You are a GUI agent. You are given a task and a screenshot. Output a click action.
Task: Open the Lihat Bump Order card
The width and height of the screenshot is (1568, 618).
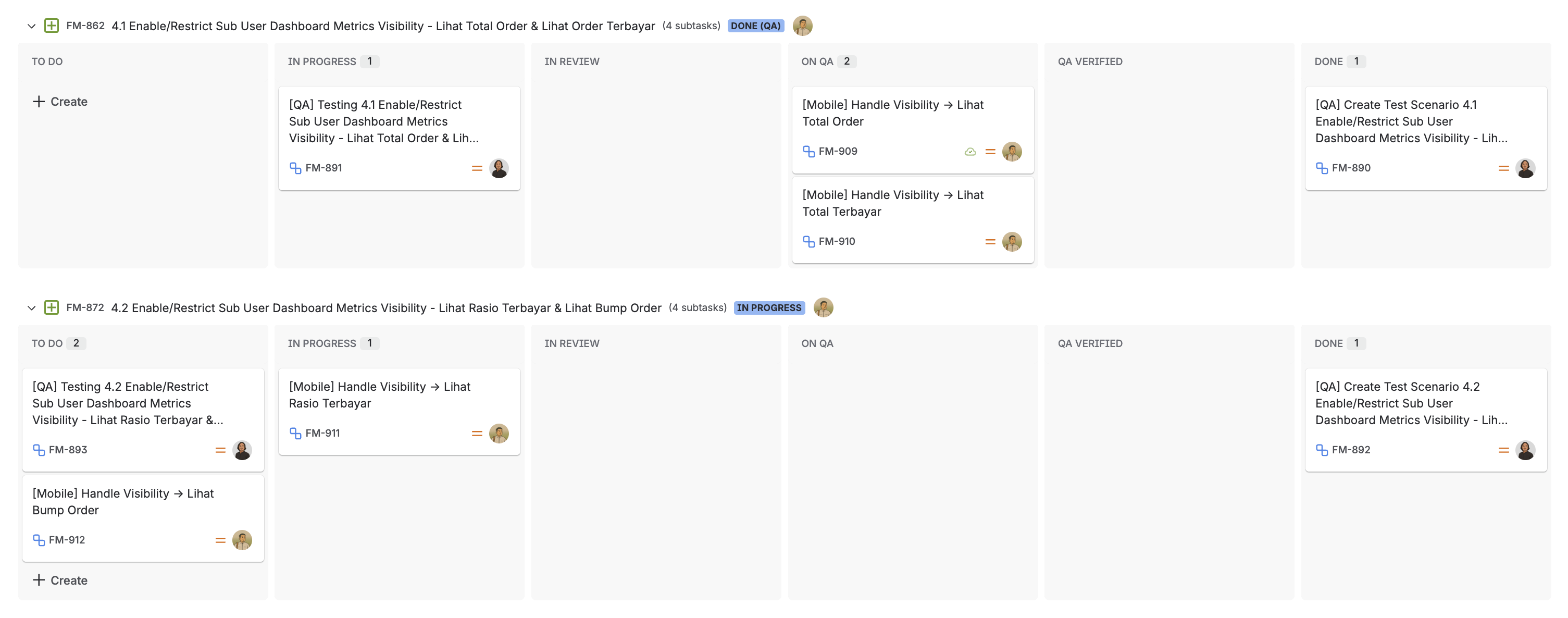[123, 502]
